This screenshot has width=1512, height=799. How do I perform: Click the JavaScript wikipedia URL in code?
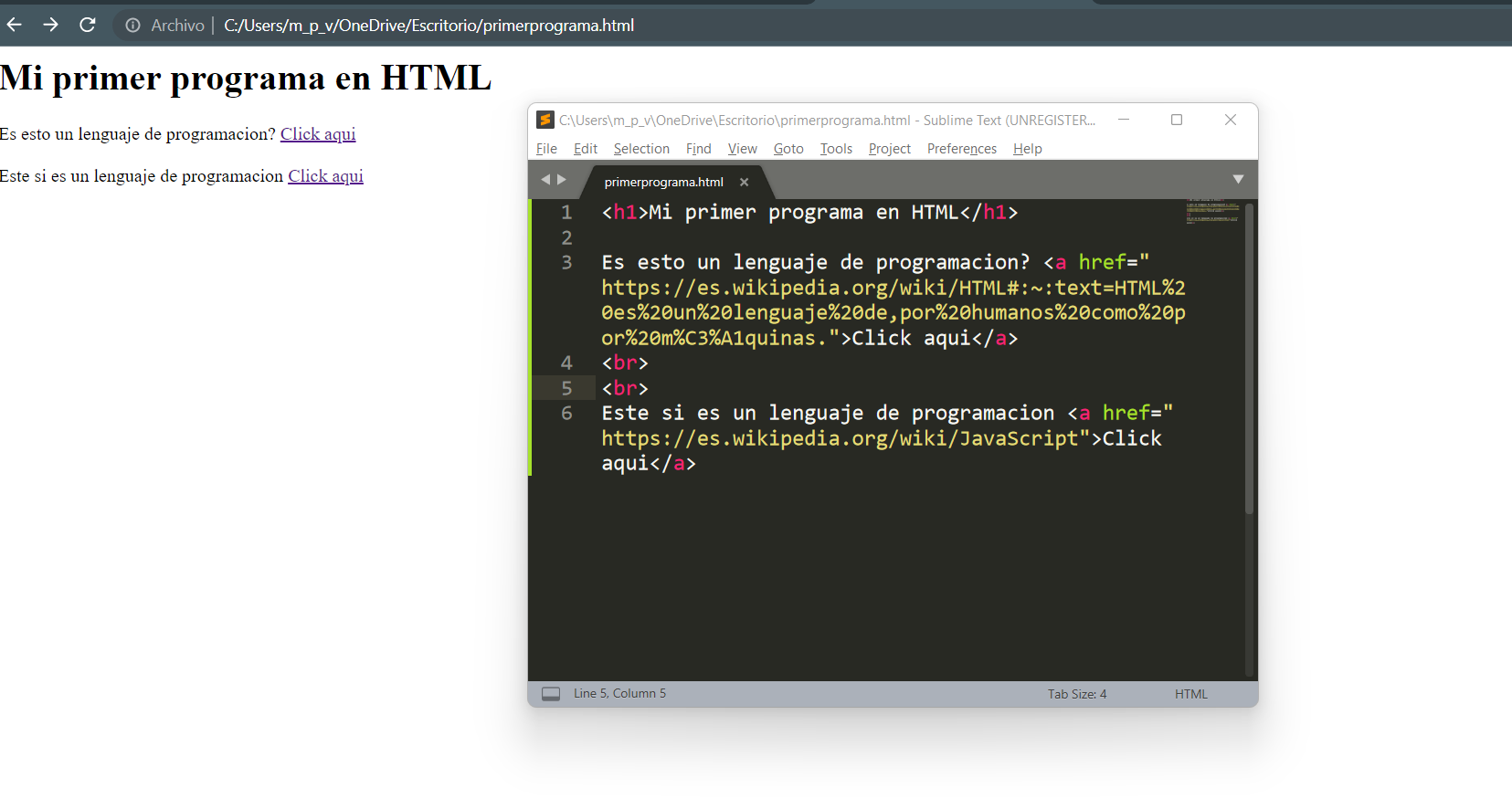(x=840, y=439)
